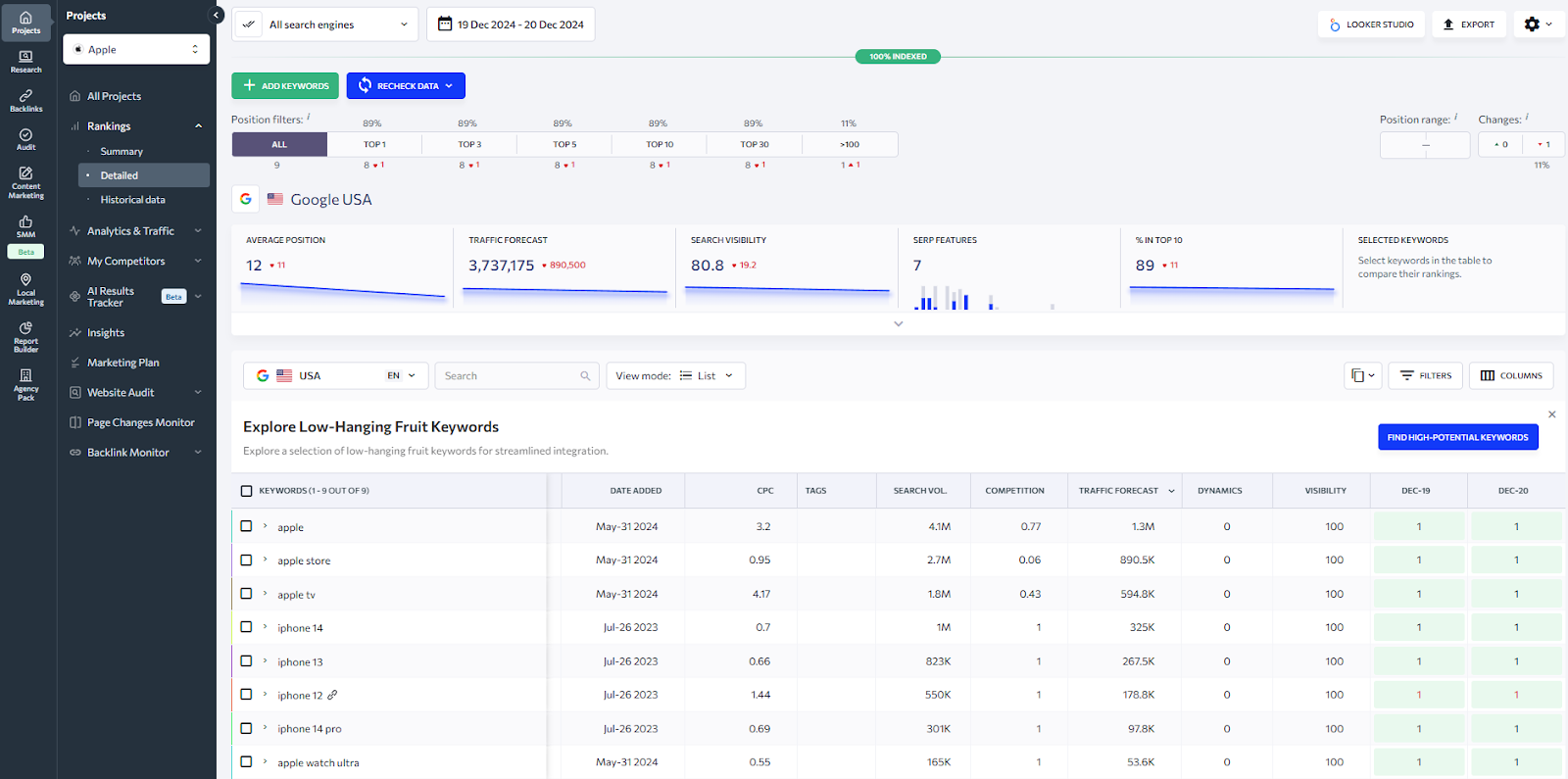Collapse the sidebar with arrow icon
Viewport: 1568px width, 779px height.
[217, 15]
